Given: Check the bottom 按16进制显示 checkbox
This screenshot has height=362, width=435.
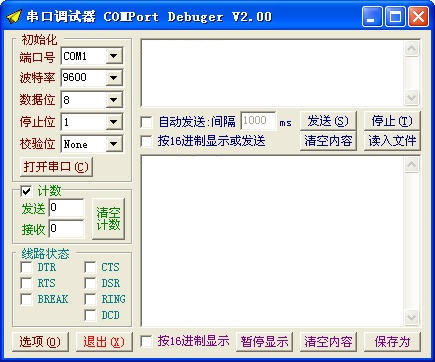Looking at the screenshot, I should 146,341.
